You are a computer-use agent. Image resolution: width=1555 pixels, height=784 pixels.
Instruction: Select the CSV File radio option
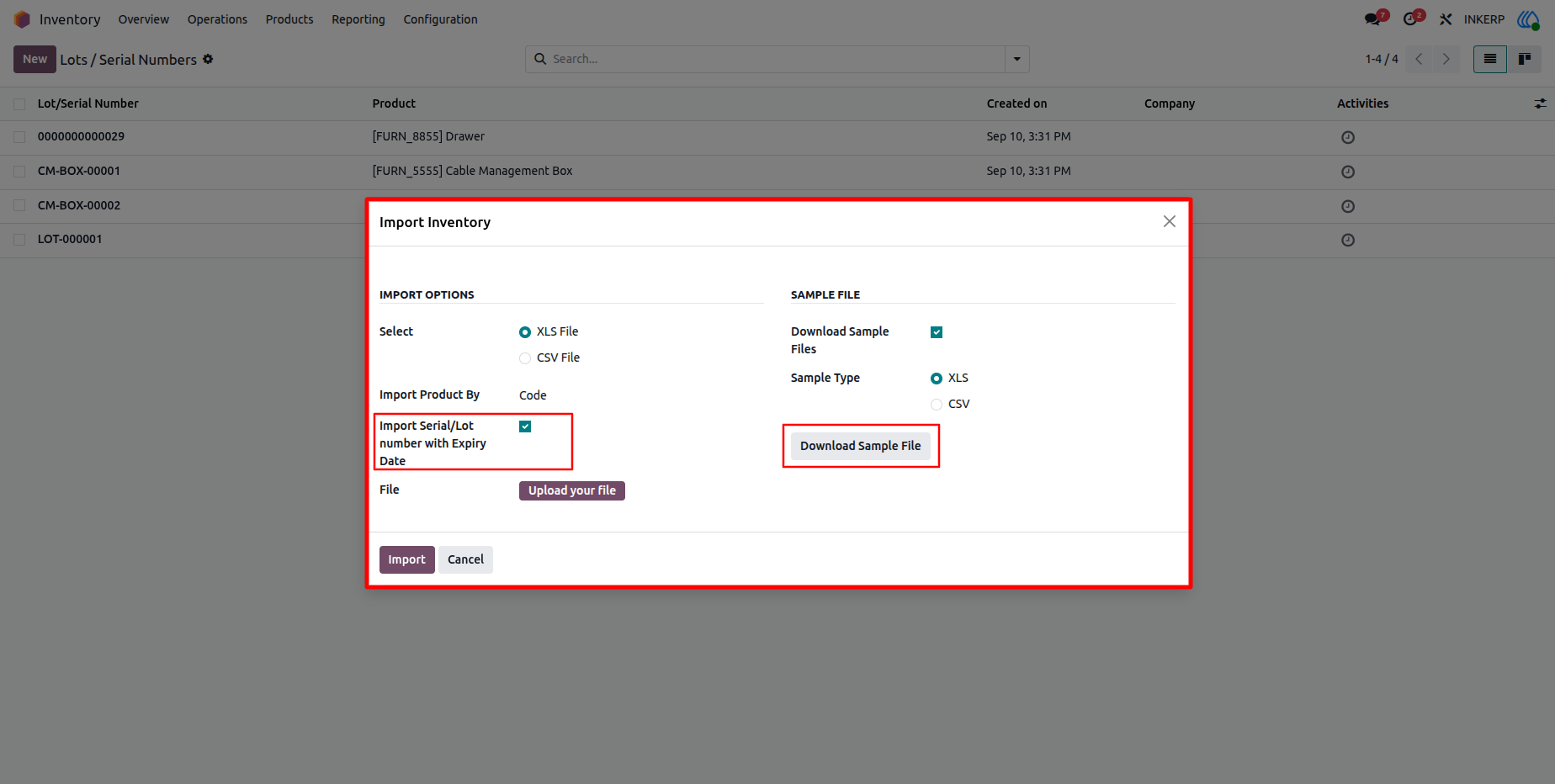click(525, 358)
